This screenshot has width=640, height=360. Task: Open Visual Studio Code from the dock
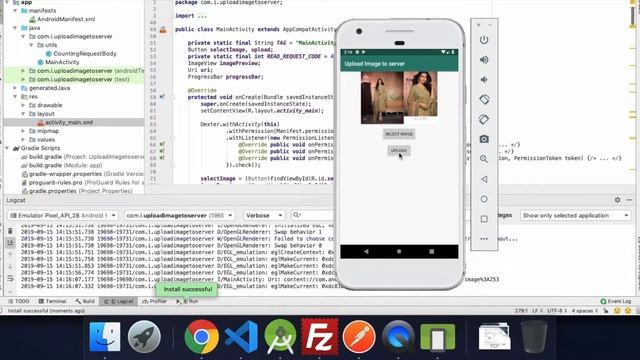tap(241, 337)
